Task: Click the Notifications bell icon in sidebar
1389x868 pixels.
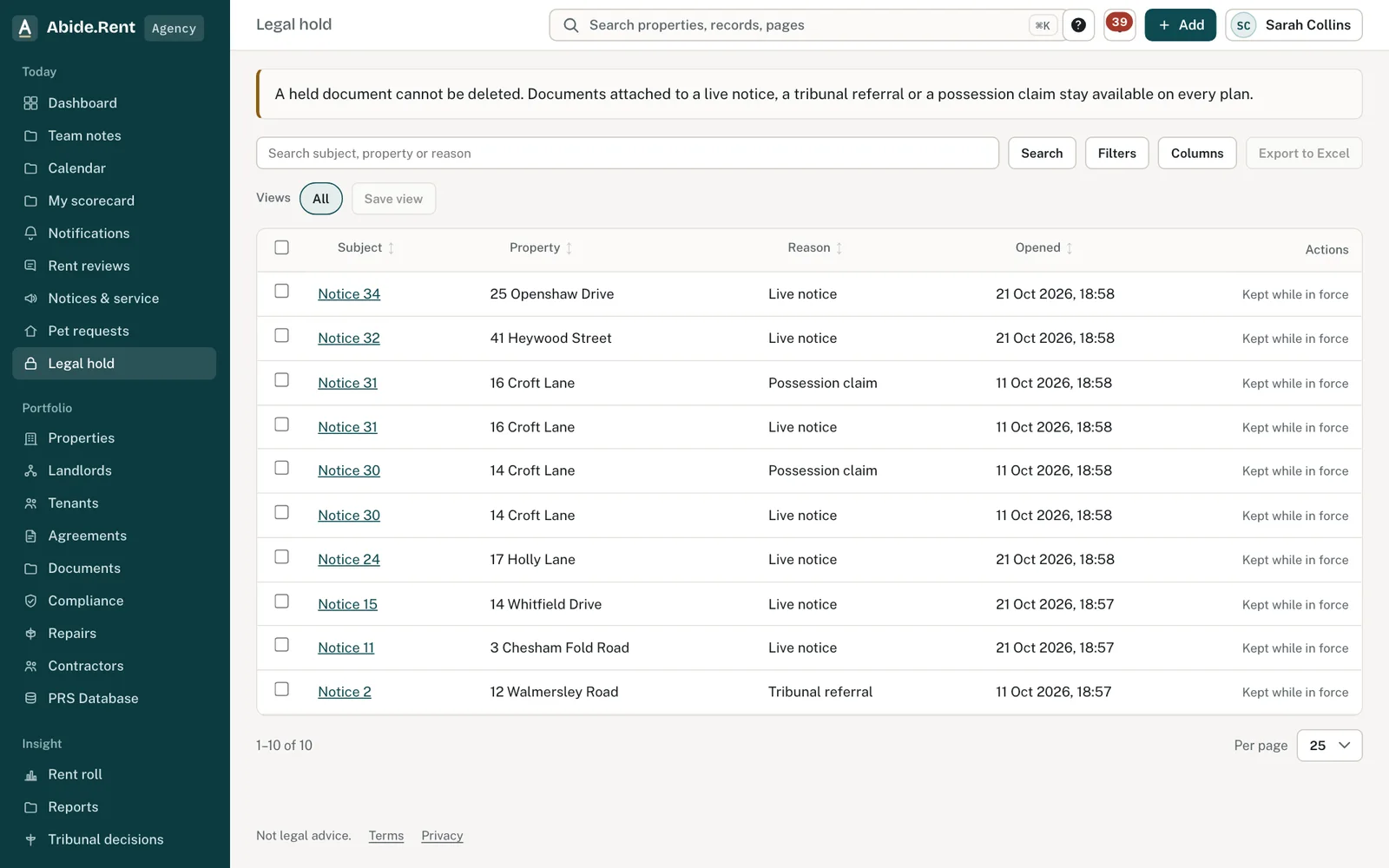Action: tap(31, 233)
